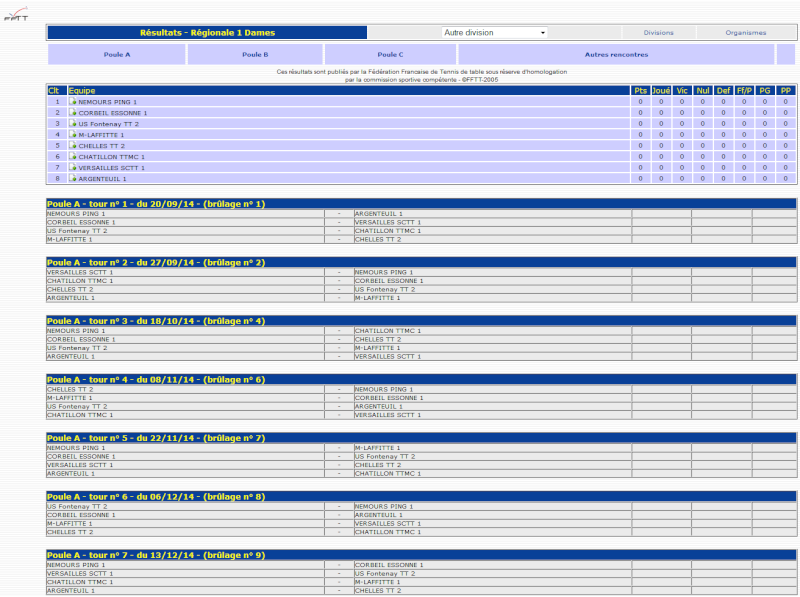This screenshot has width=800, height=597.
Task: Select the tour n° 4 du 08/11/14 header
Action: 421,380
